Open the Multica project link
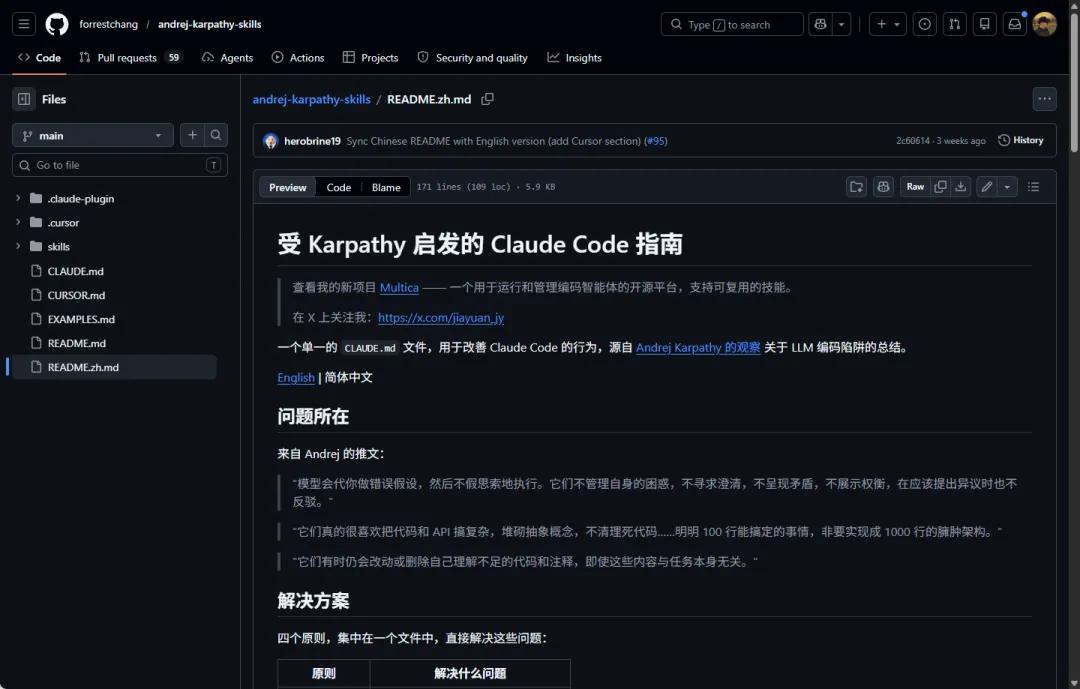 (399, 288)
